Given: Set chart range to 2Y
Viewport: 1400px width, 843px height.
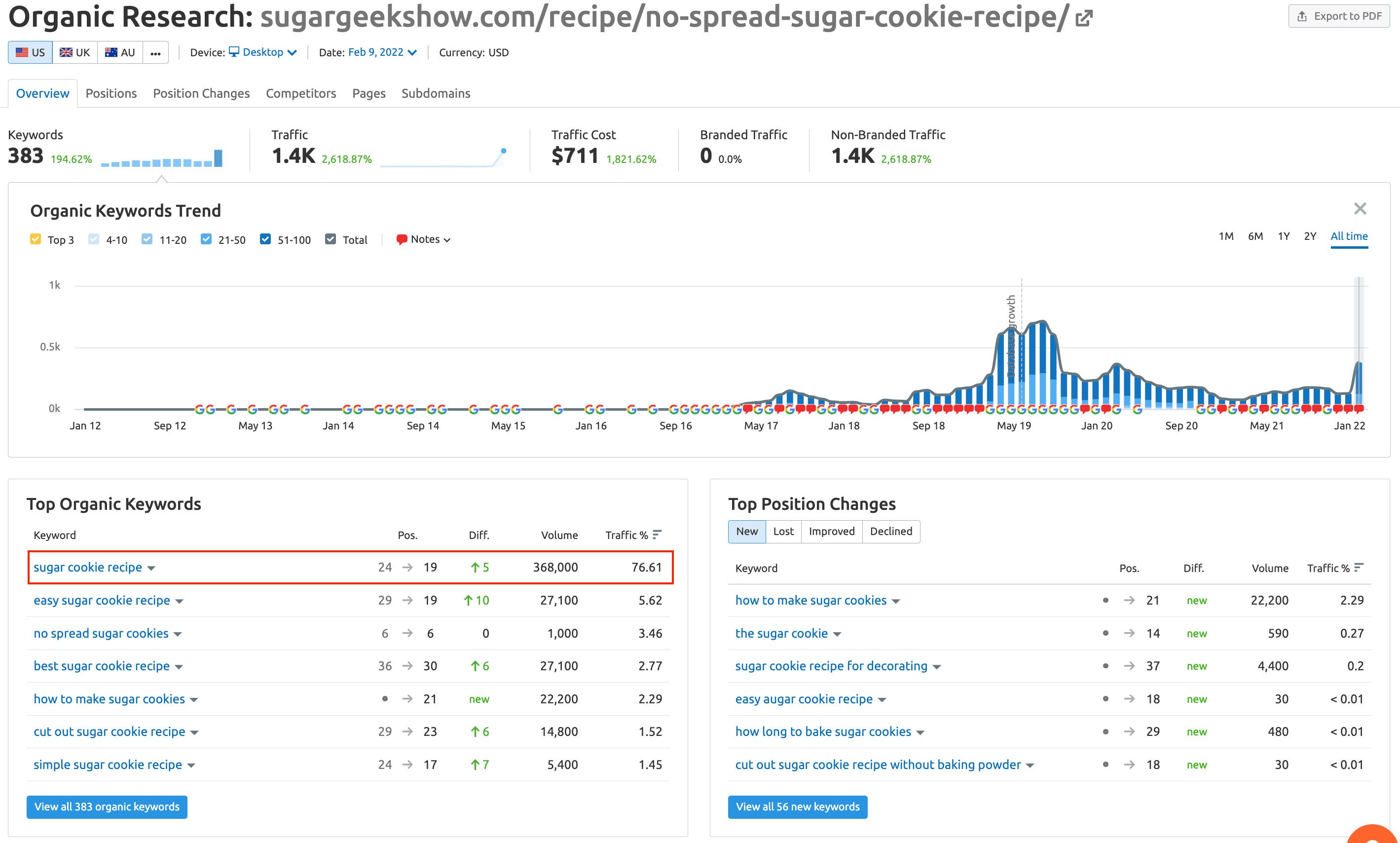Looking at the screenshot, I should coord(1310,236).
